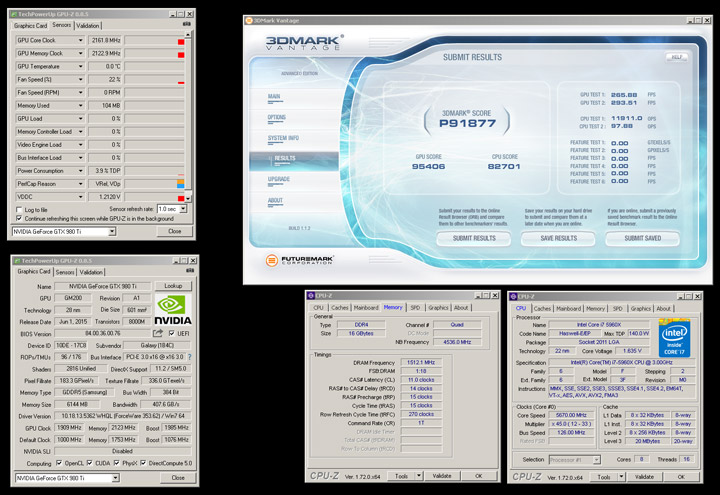Click the SUBMIT SAVED button

[x=642, y=238]
